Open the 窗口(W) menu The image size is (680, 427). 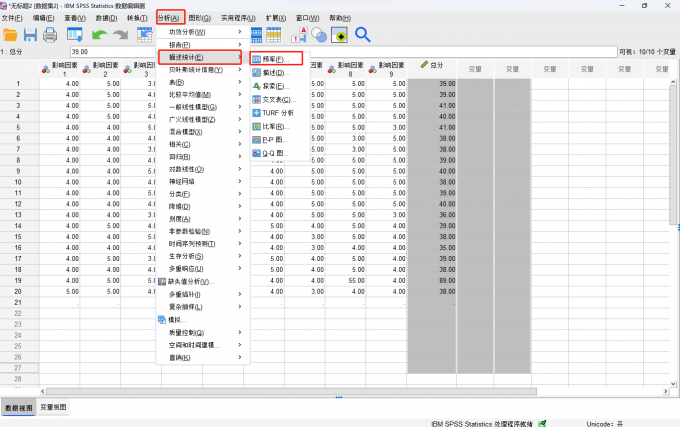(x=307, y=18)
